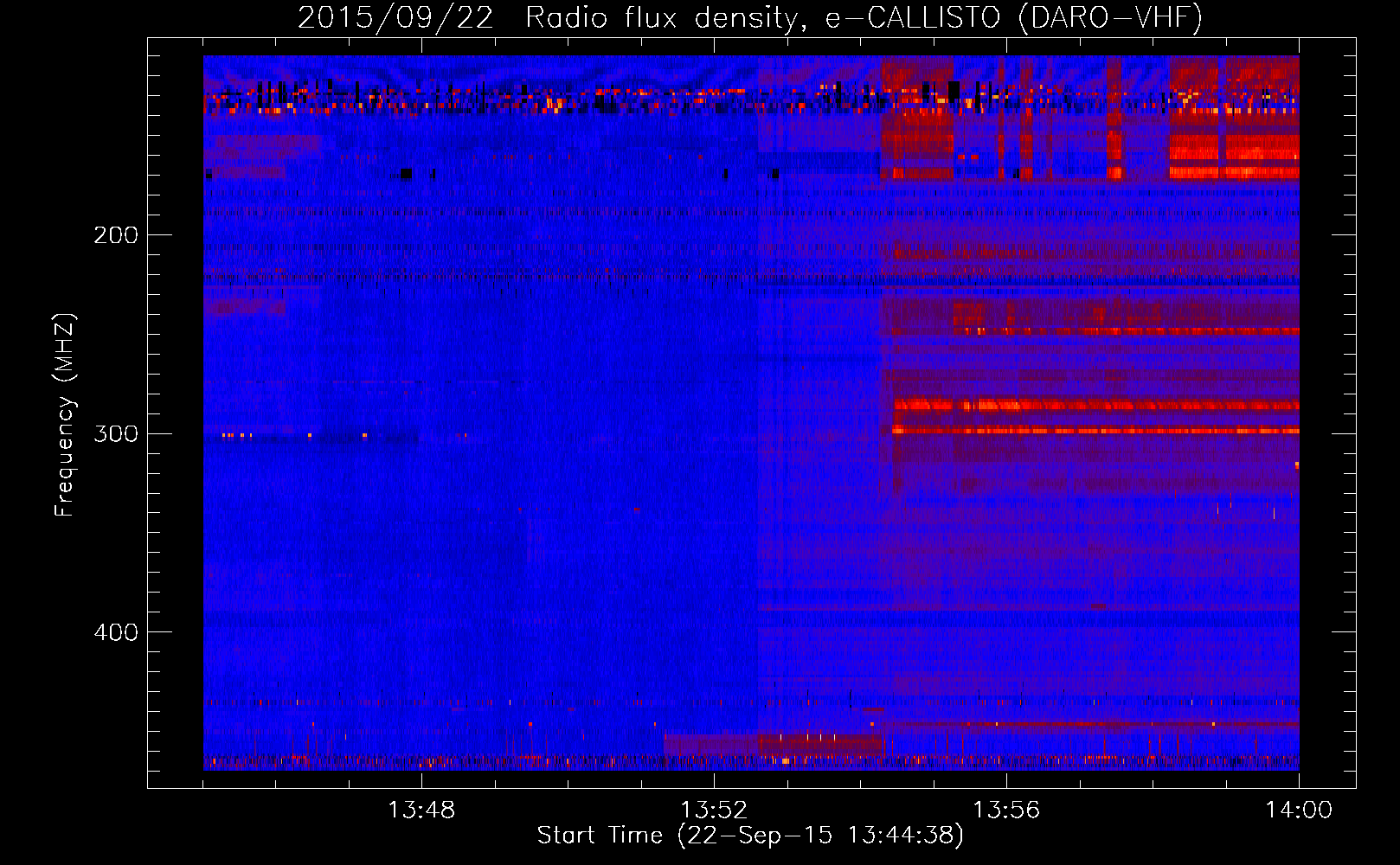Click the "13:56" time tick label
1400x865 pixels.
click(1006, 811)
